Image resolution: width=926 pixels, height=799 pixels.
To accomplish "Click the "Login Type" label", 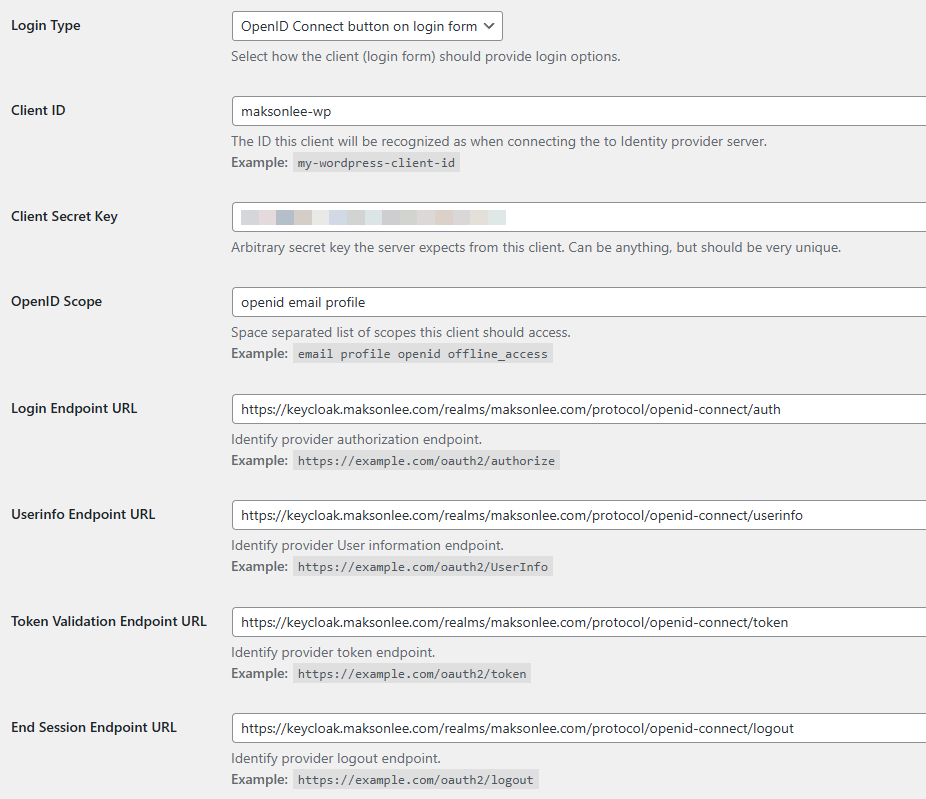I will coord(46,25).
